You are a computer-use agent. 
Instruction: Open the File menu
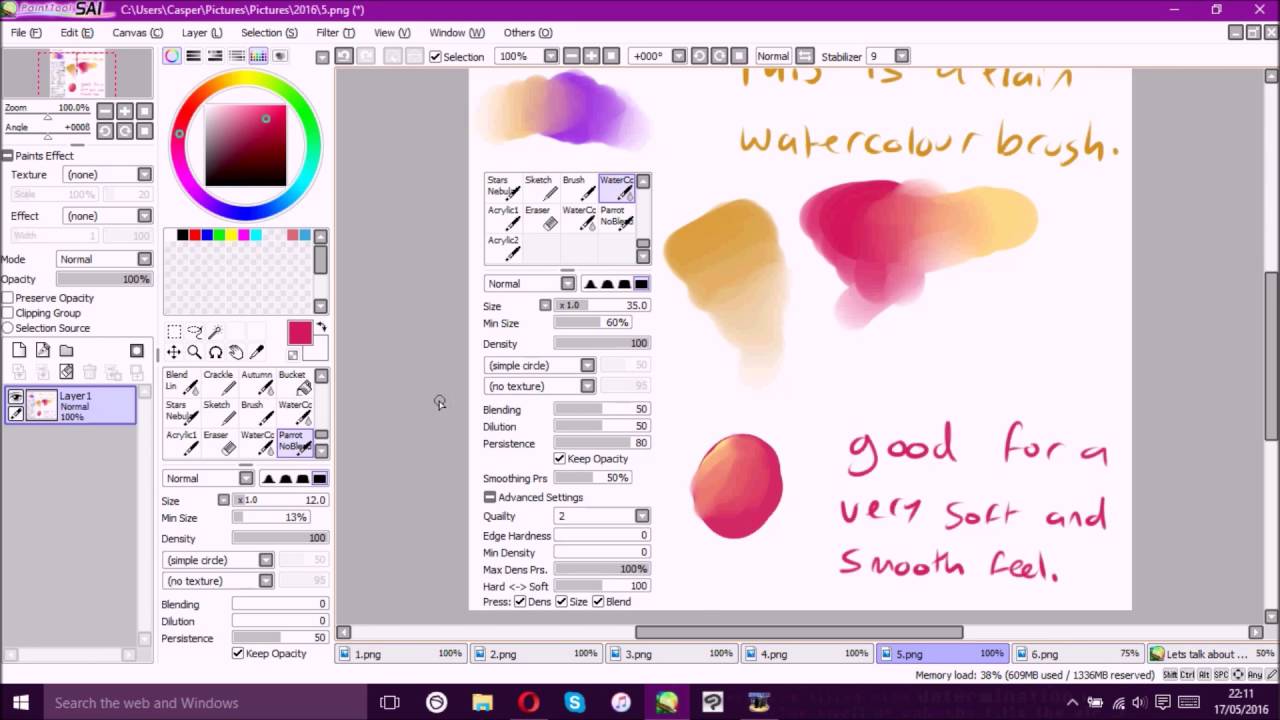pyautogui.click(x=26, y=32)
